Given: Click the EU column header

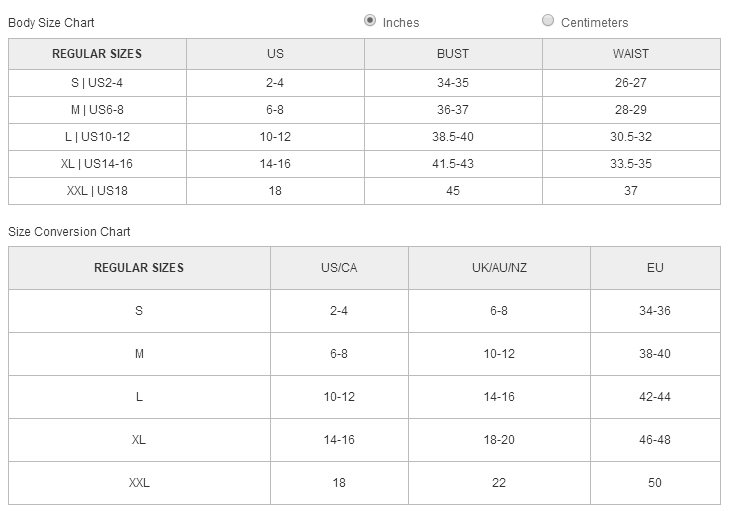Looking at the screenshot, I should click(x=655, y=268).
